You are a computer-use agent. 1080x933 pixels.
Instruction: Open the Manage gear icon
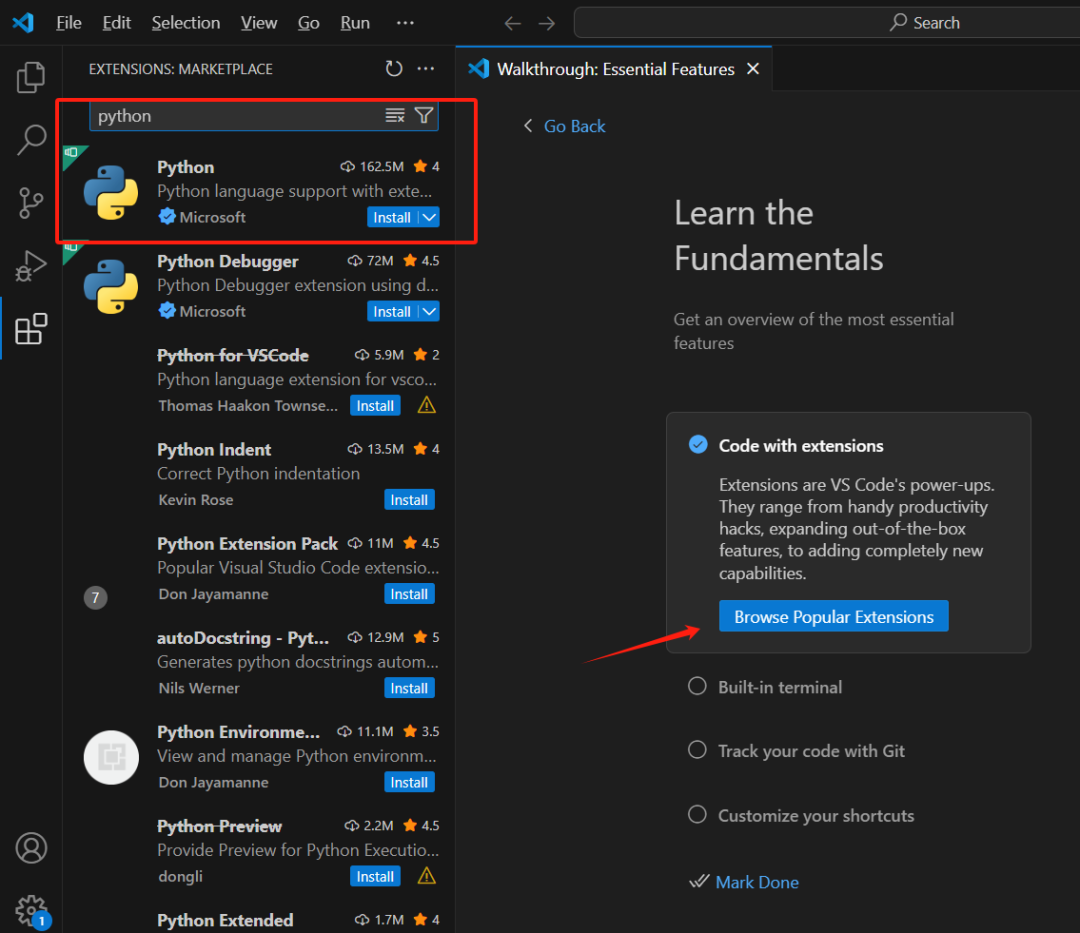31,911
